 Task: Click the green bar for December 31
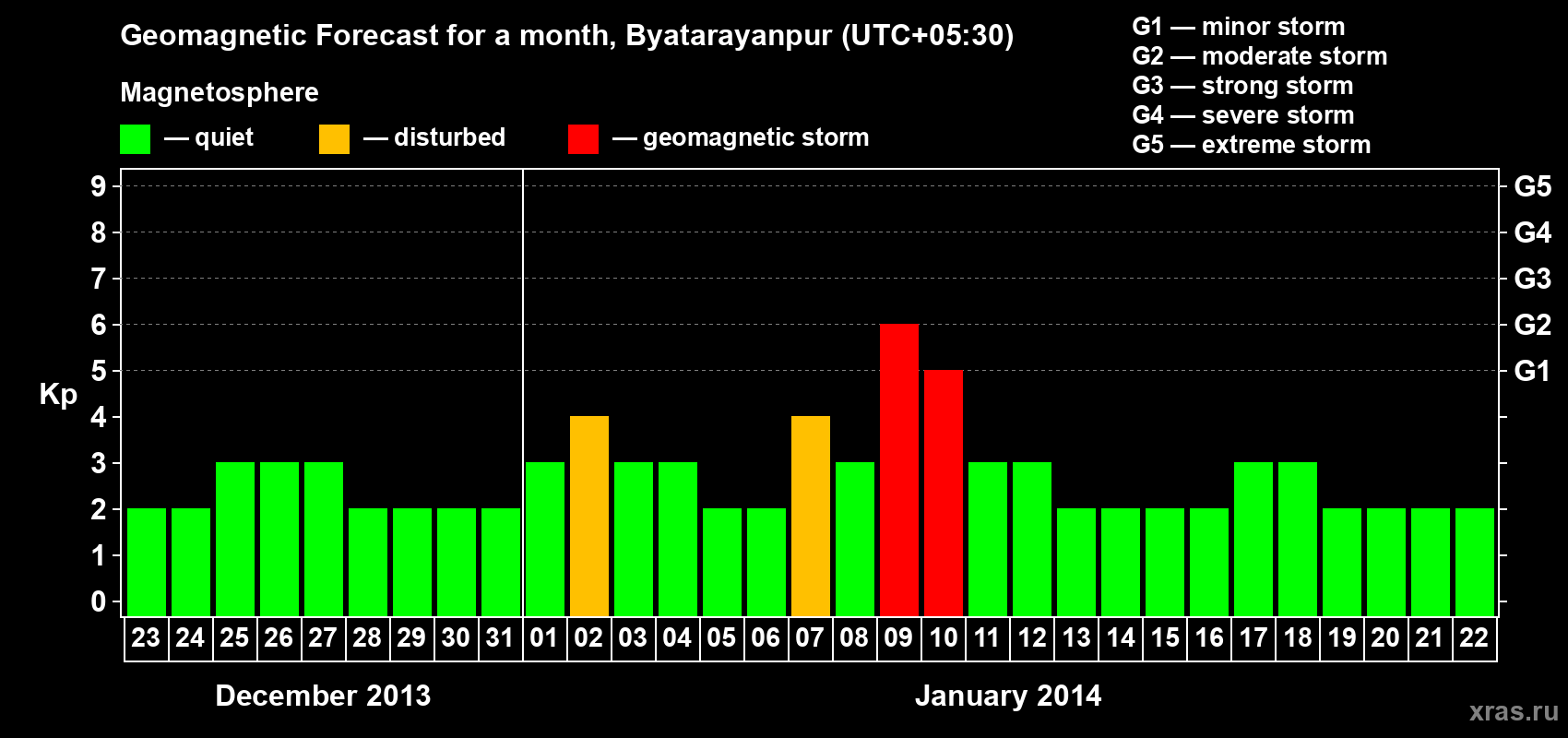tap(501, 562)
